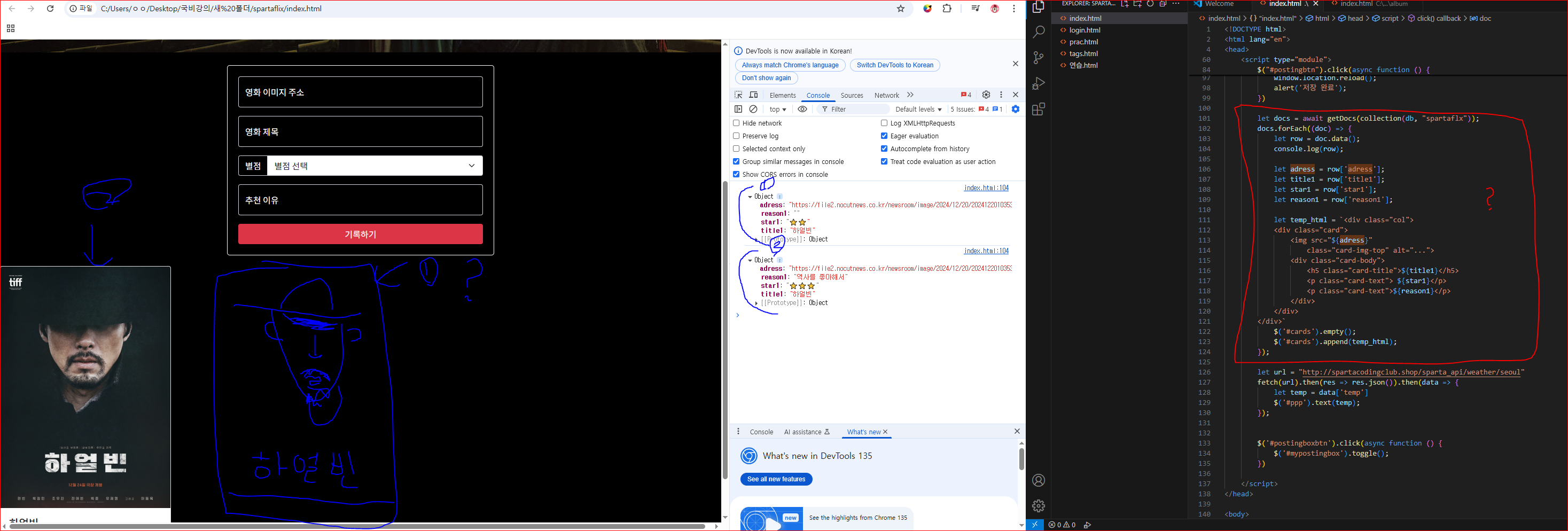Enable Log XMLHttpRequests checkbox
This screenshot has width=1568, height=531.
tap(884, 123)
